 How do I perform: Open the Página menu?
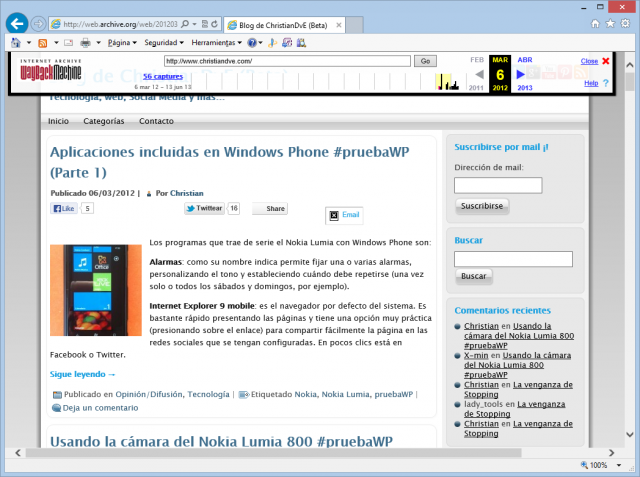pyautogui.click(x=122, y=42)
